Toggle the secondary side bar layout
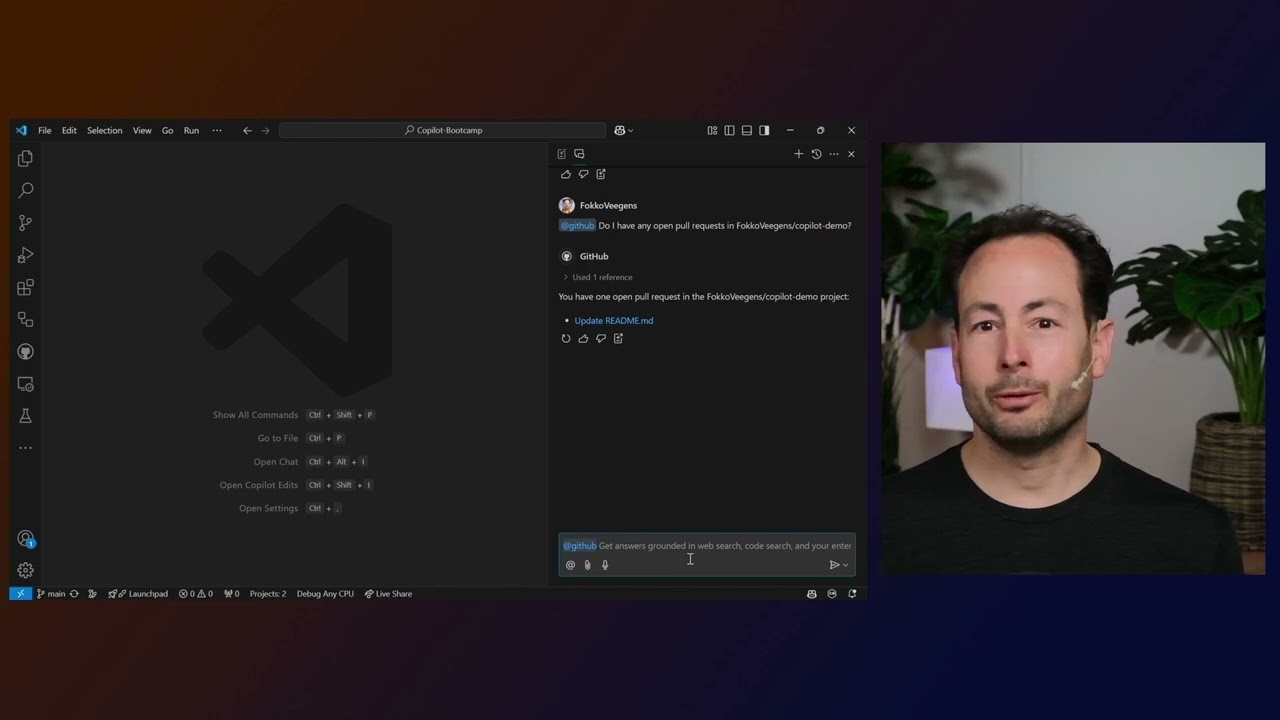Image resolution: width=1280 pixels, height=720 pixels. point(764,130)
